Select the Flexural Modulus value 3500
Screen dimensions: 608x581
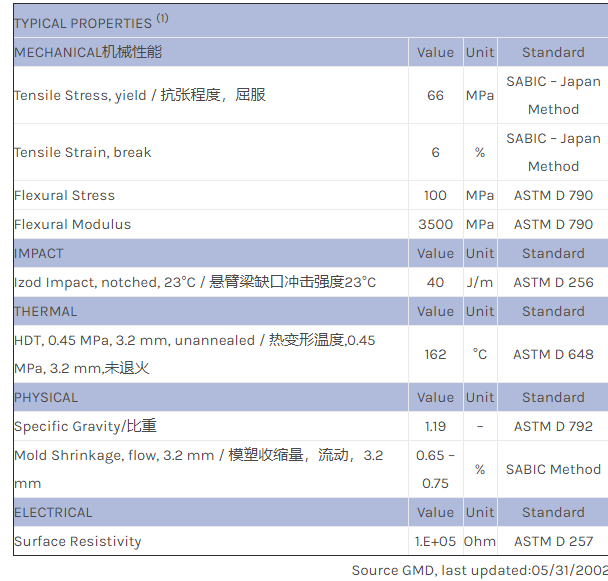(435, 224)
